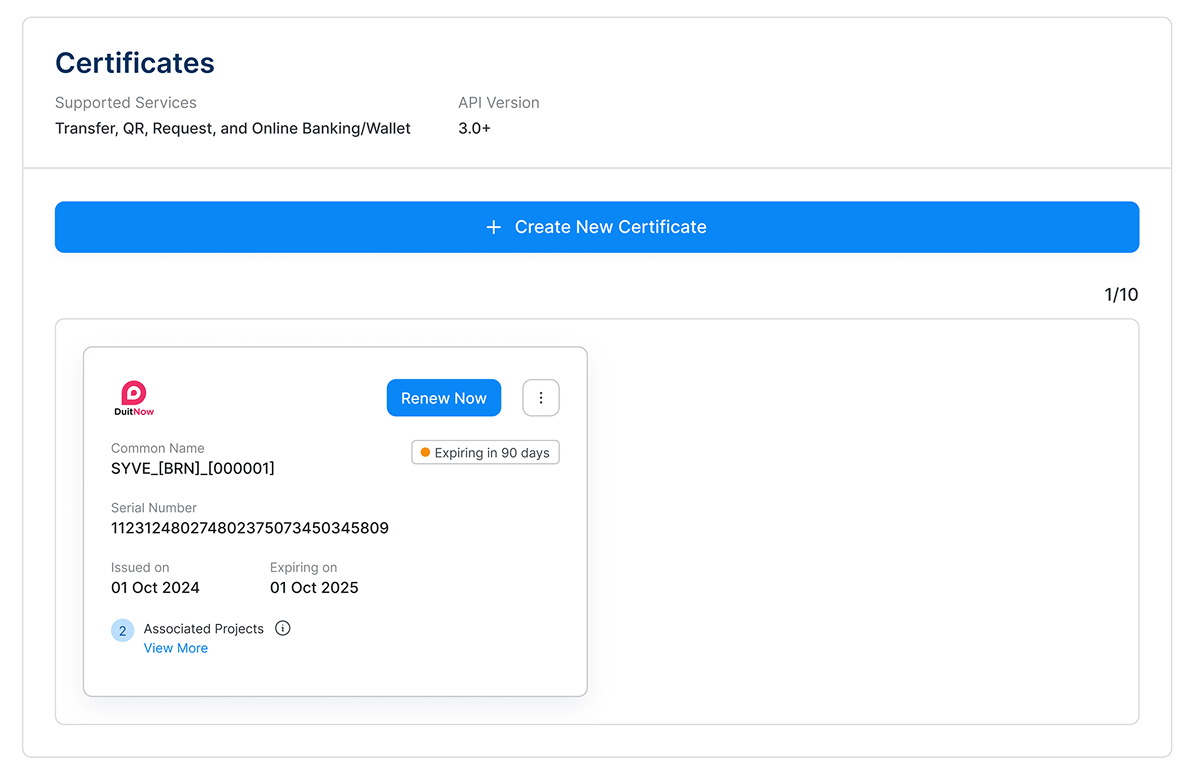Click the orange status dot in the expiry badge
1200x780 pixels.
tap(425, 453)
